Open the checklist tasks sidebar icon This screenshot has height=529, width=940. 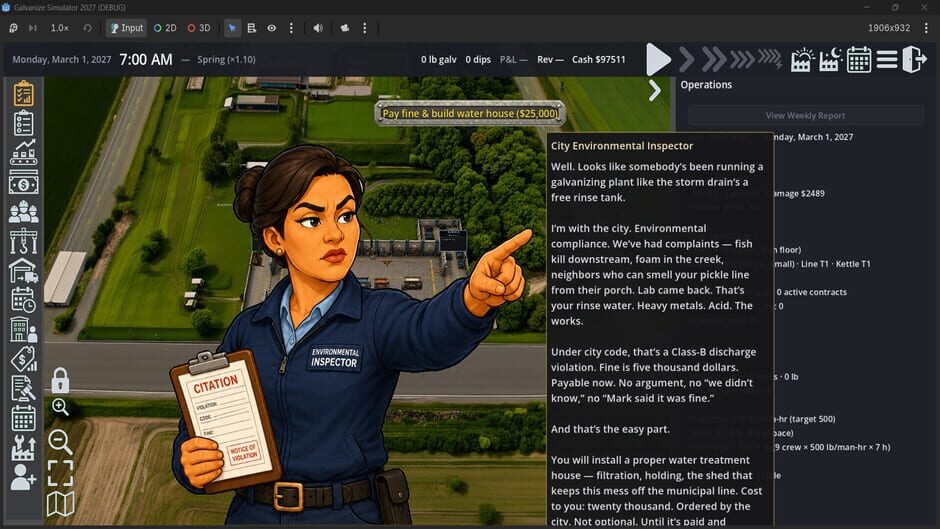pos(23,123)
